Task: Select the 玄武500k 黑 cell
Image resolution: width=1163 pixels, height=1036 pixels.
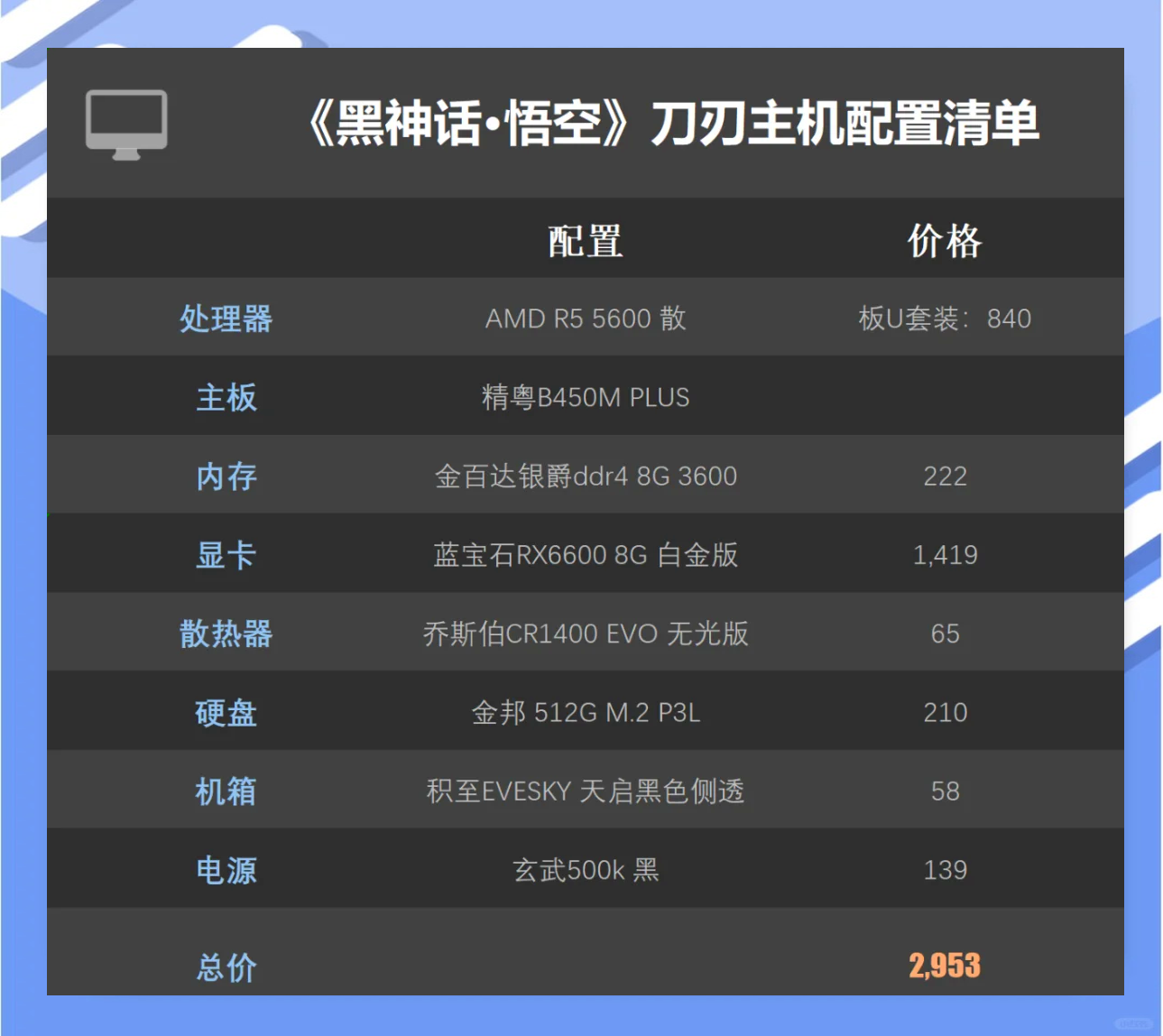Action: 586,870
